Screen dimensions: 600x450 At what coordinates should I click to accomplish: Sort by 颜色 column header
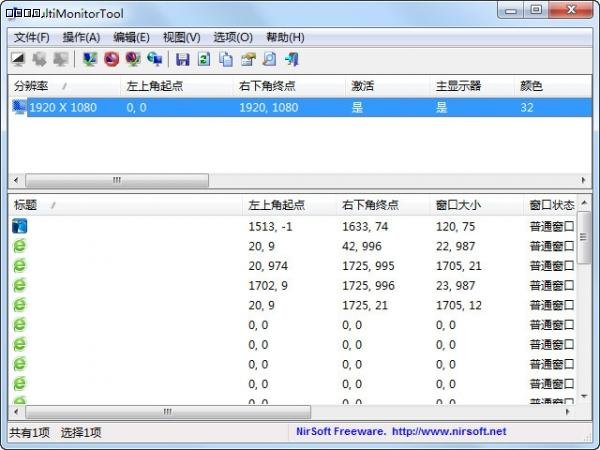click(553, 86)
